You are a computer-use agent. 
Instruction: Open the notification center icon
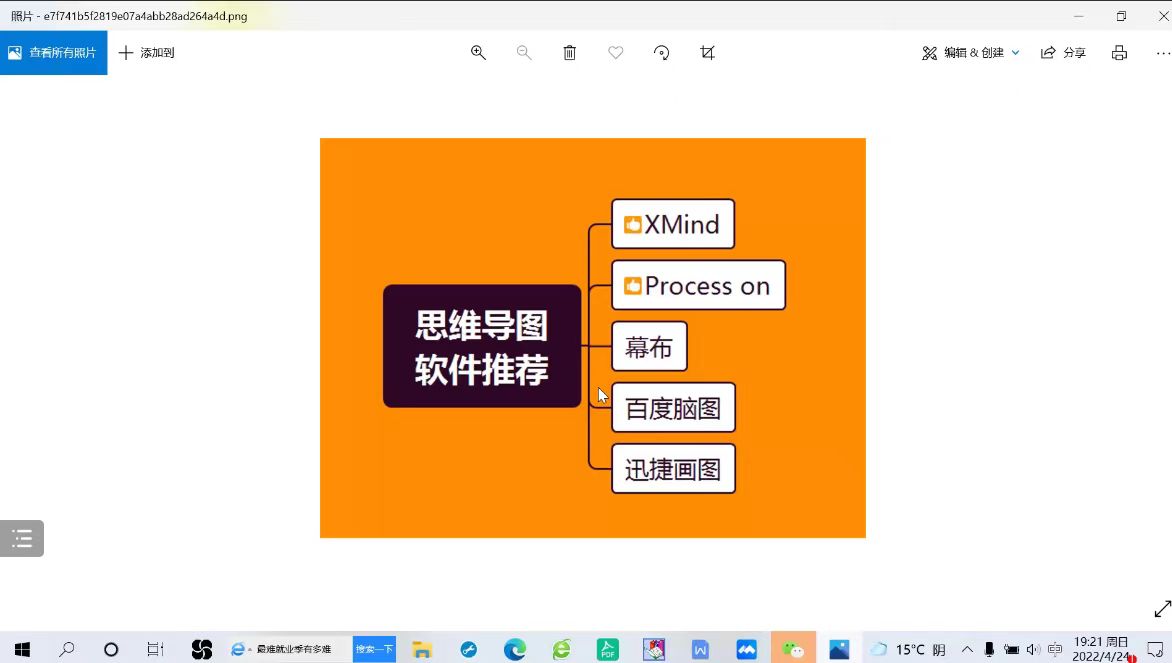tap(1155, 650)
